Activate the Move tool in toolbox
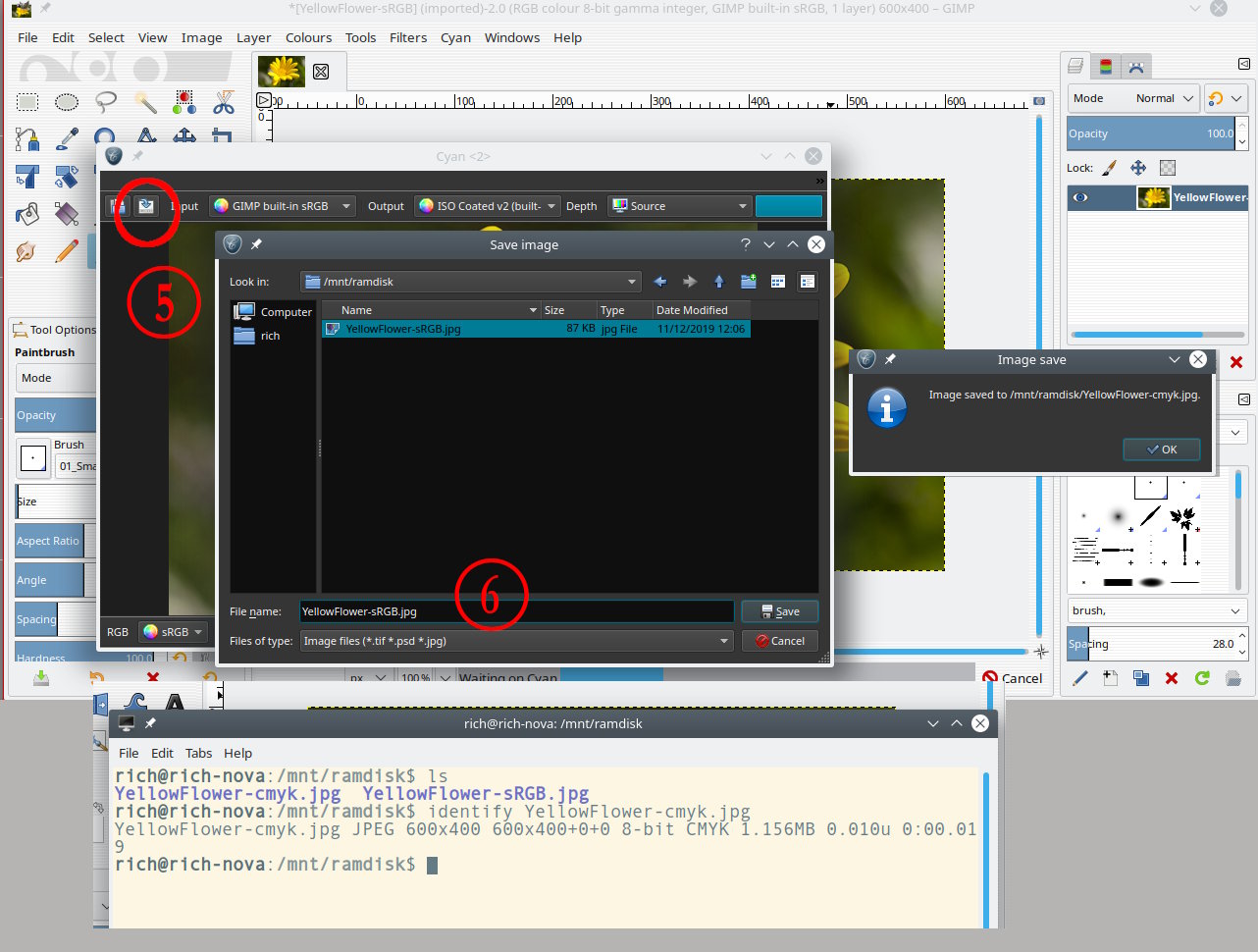1258x952 pixels. tap(184, 136)
